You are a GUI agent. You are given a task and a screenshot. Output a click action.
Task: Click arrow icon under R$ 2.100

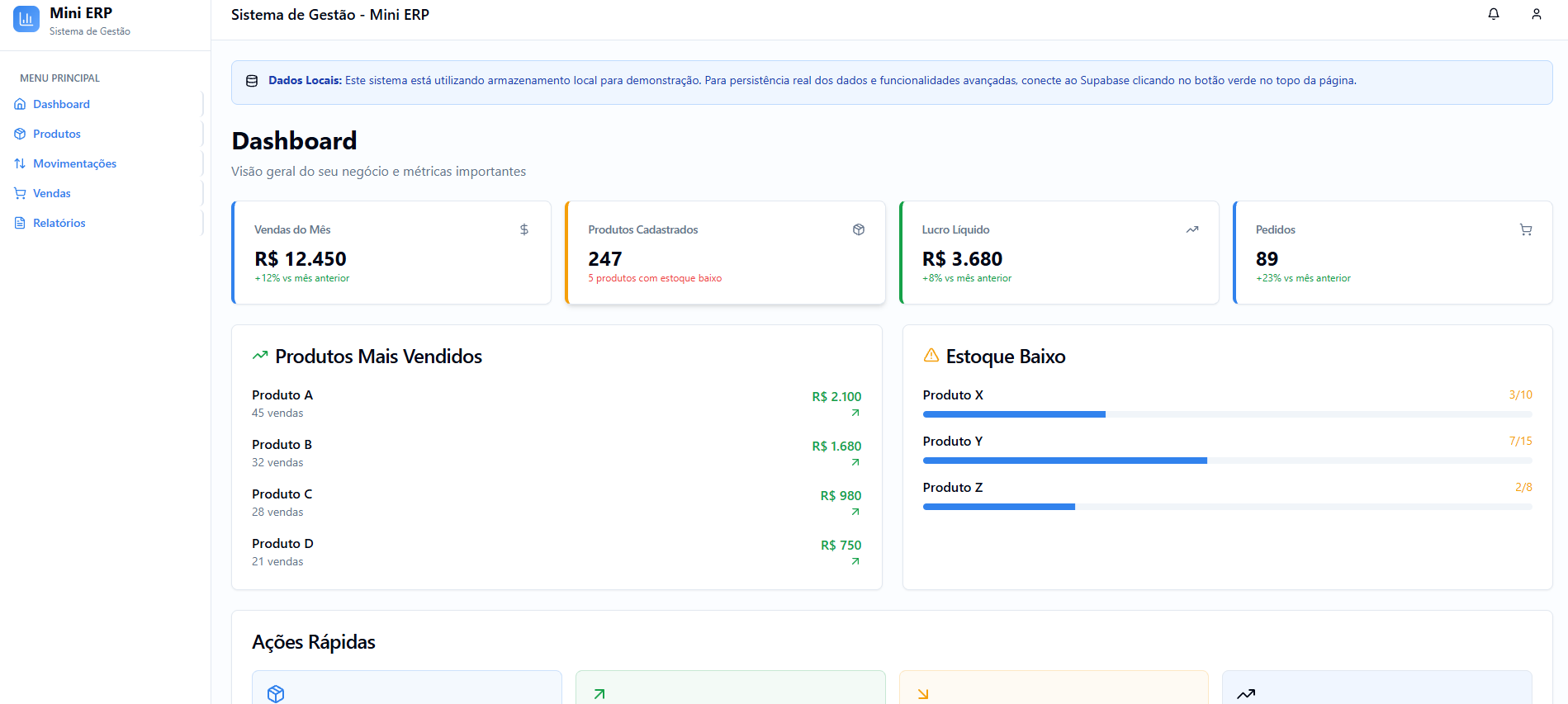click(855, 413)
